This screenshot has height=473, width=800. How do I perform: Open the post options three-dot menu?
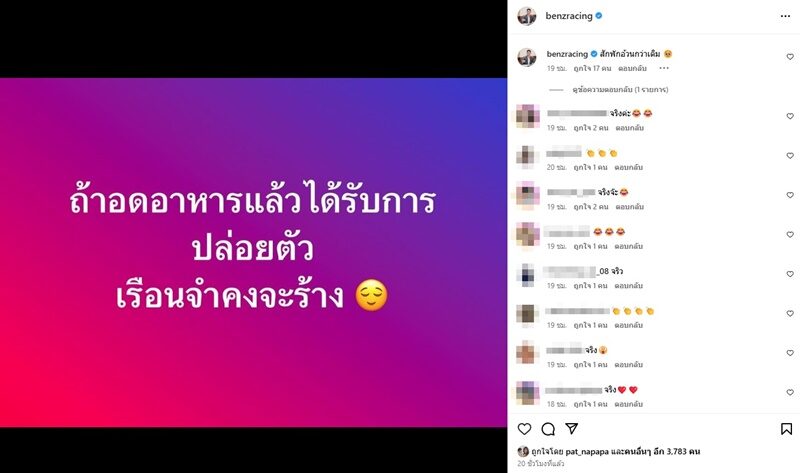tap(785, 16)
